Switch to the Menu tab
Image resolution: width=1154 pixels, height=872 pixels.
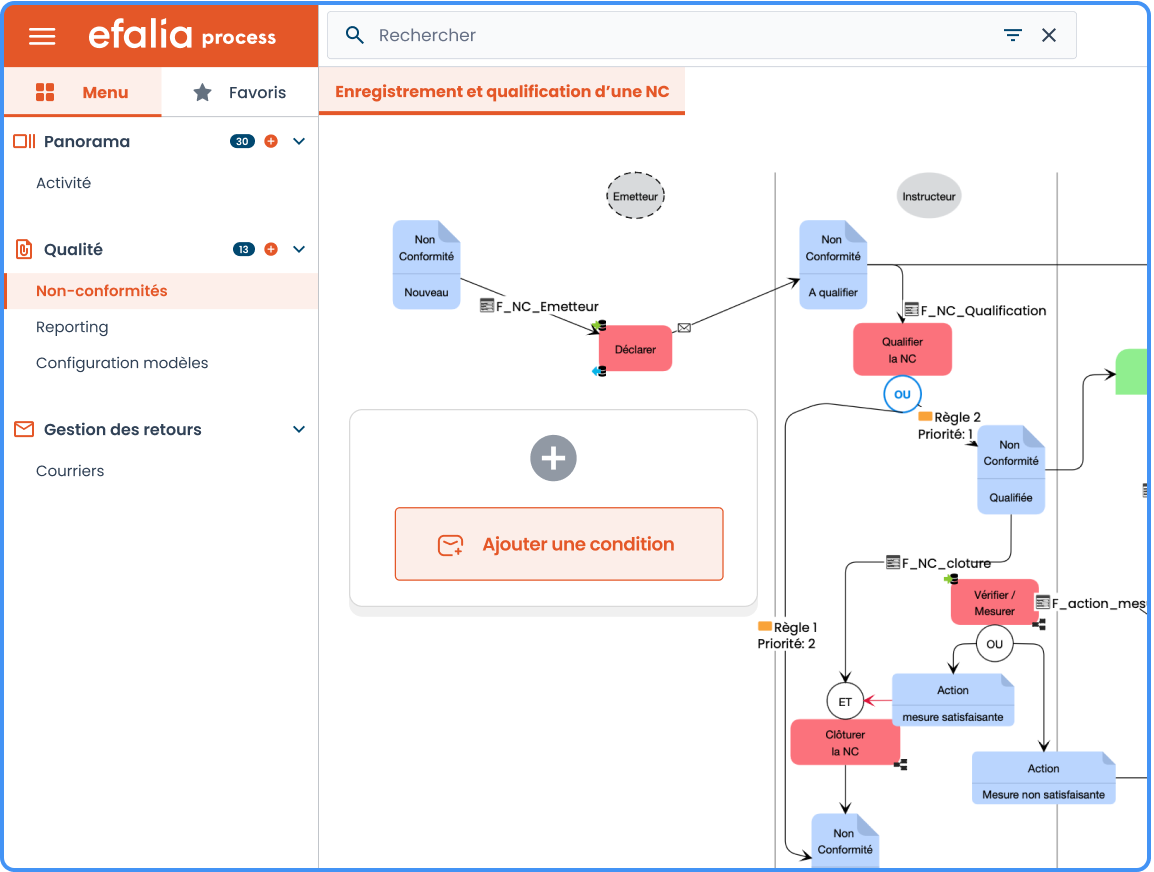pos(82,92)
